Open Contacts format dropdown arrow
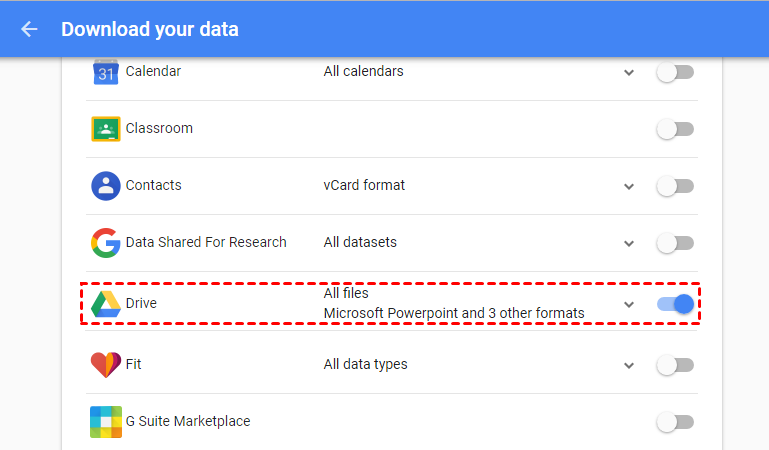This screenshot has height=450, width=769. coord(628,187)
